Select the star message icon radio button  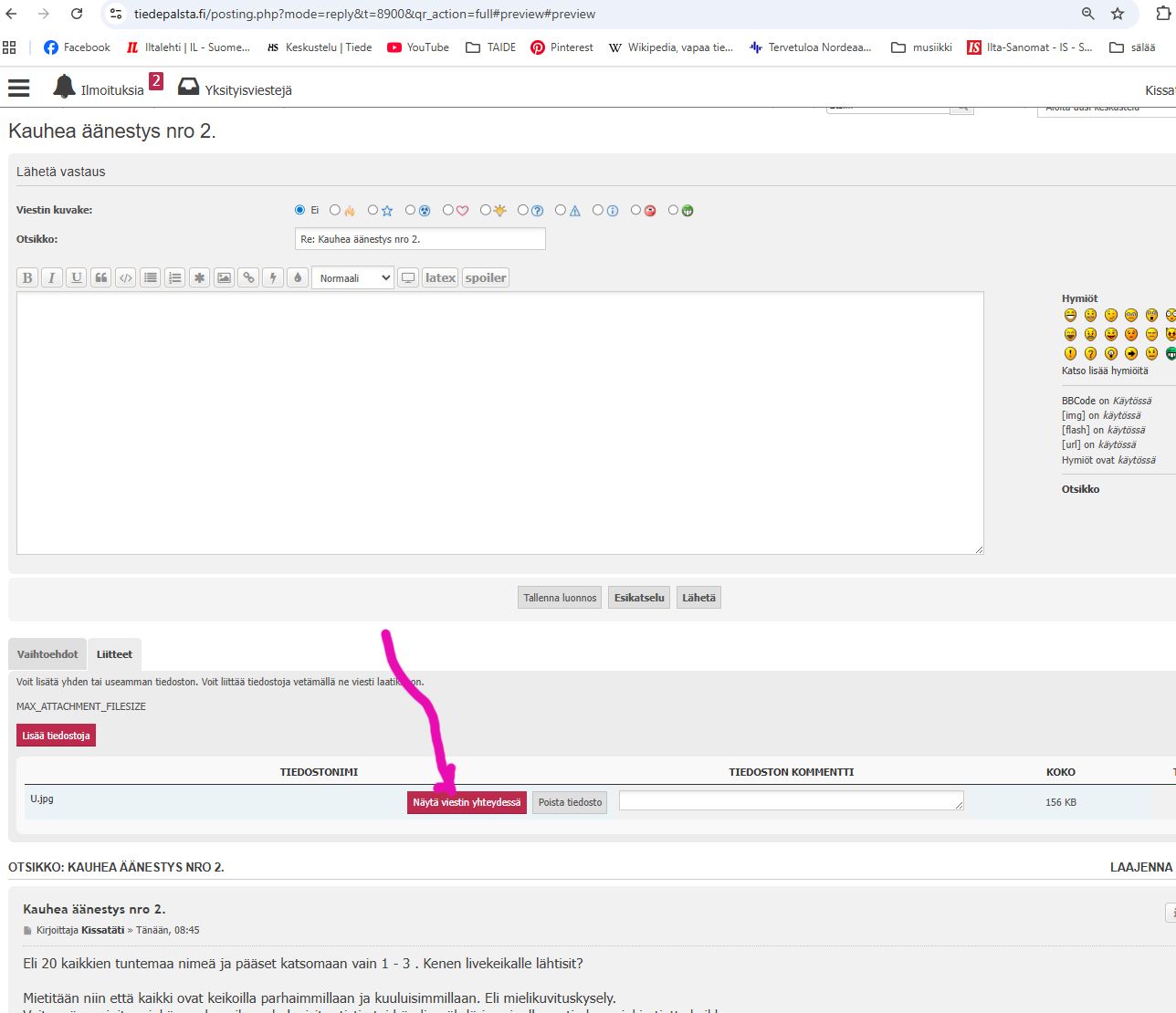pos(373,210)
